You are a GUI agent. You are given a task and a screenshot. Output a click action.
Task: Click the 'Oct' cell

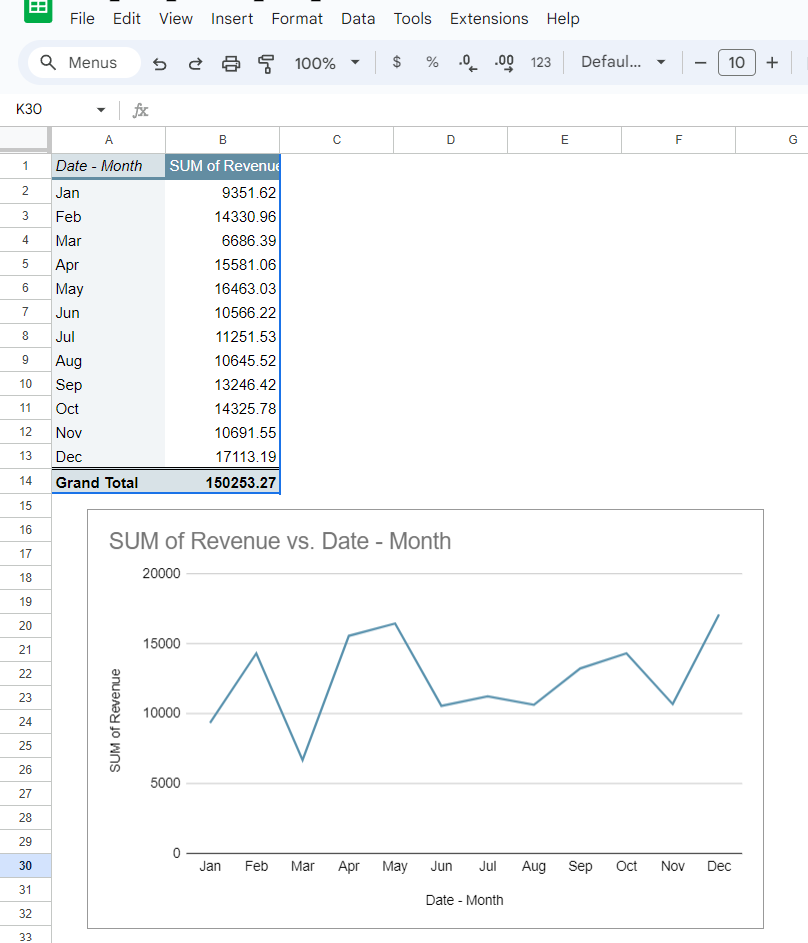coord(108,409)
